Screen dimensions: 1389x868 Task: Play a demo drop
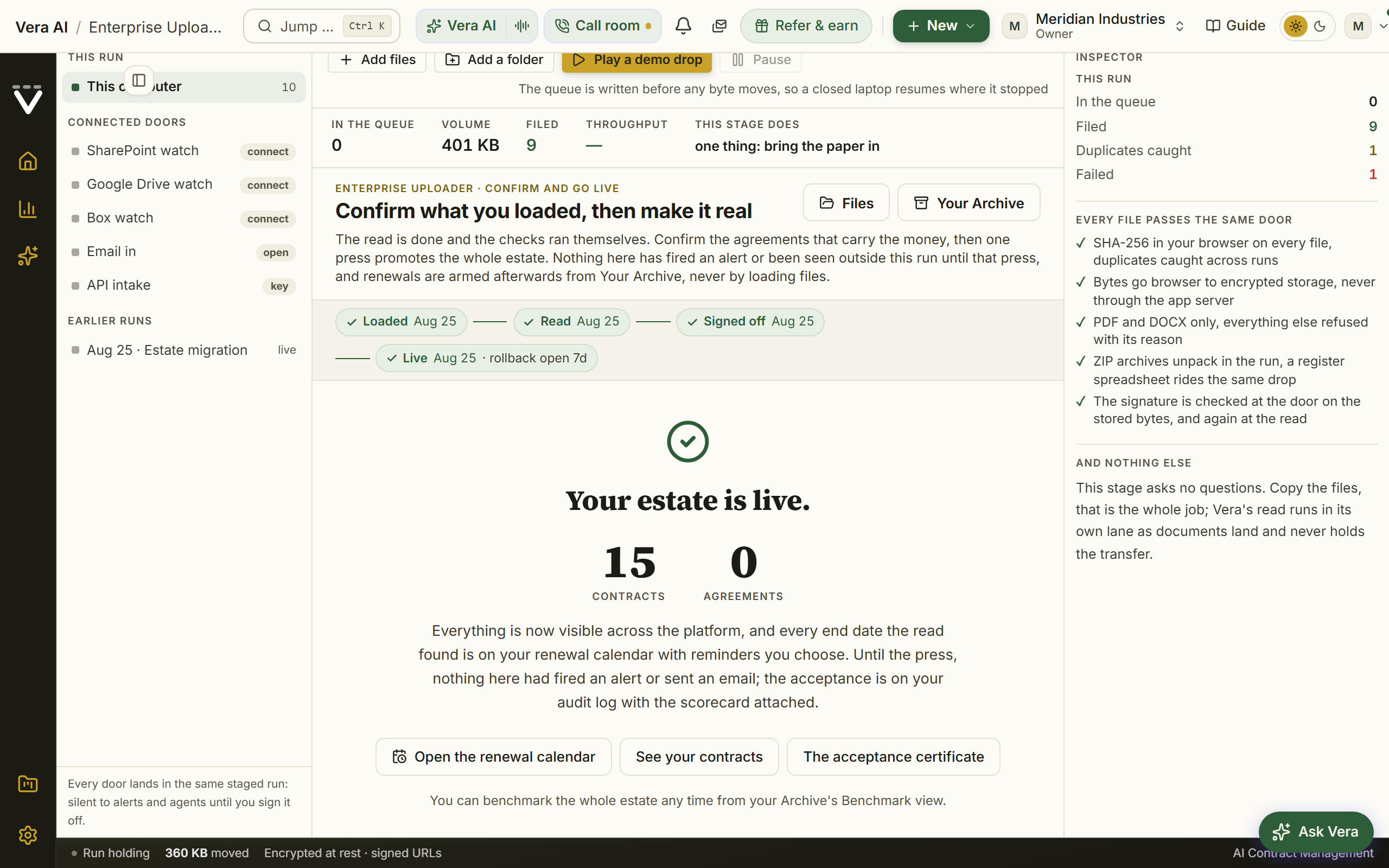point(636,60)
